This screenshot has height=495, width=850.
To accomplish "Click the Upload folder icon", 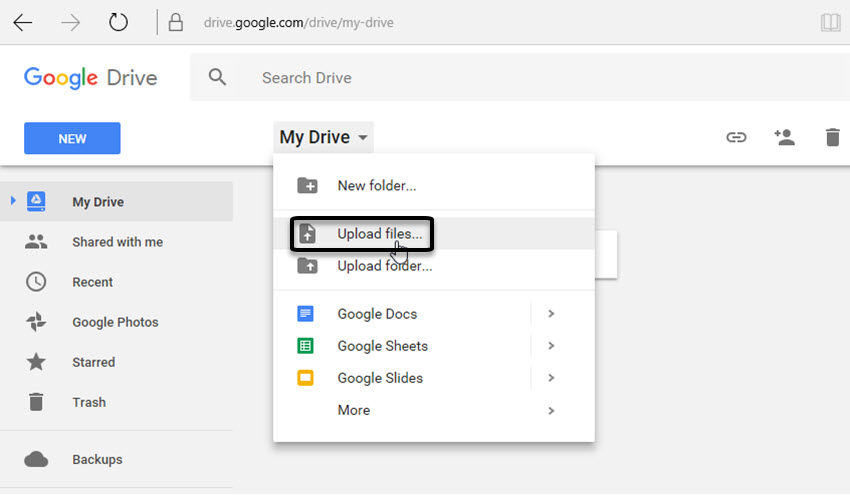I will pyautogui.click(x=307, y=266).
